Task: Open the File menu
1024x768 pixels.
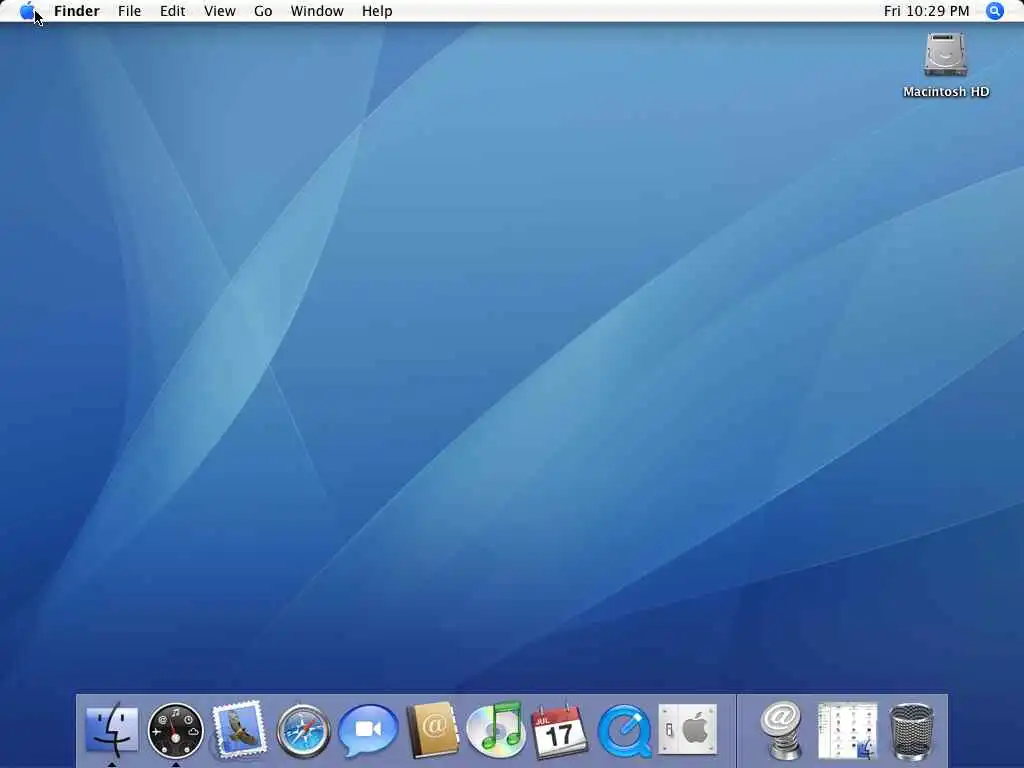Action: coord(129,11)
